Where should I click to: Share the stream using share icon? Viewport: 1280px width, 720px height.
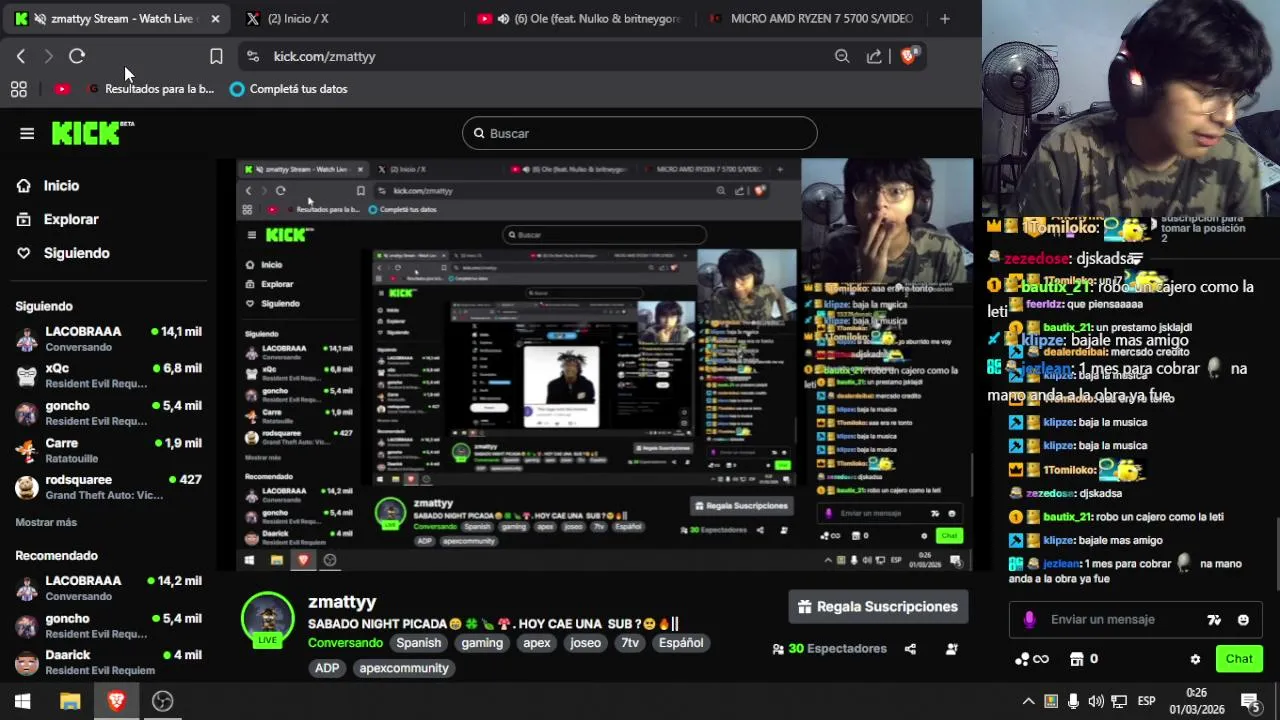(x=910, y=649)
